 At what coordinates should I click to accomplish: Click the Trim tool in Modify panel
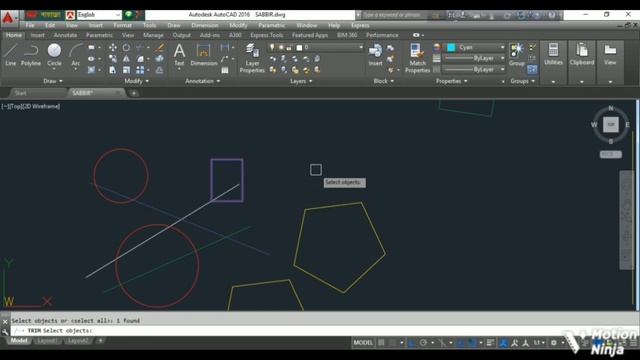(140, 48)
